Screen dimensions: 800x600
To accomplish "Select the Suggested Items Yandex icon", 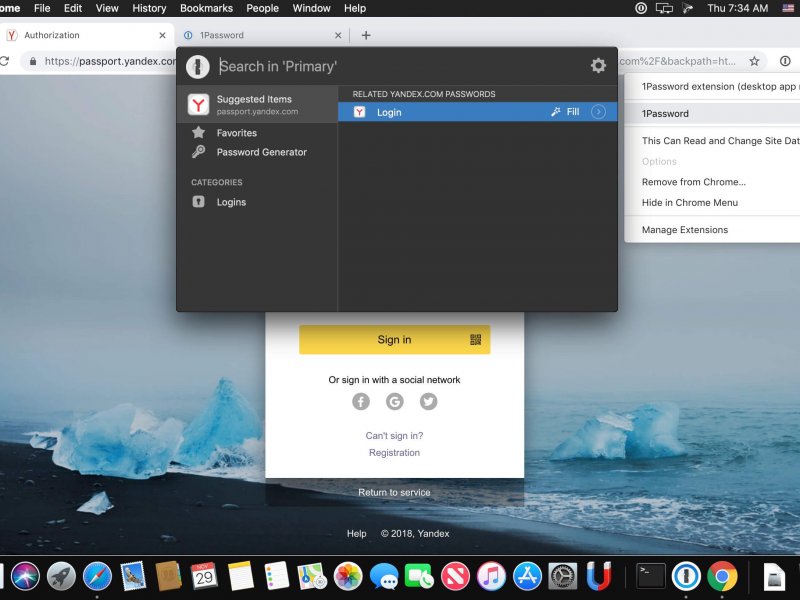I will [x=198, y=104].
